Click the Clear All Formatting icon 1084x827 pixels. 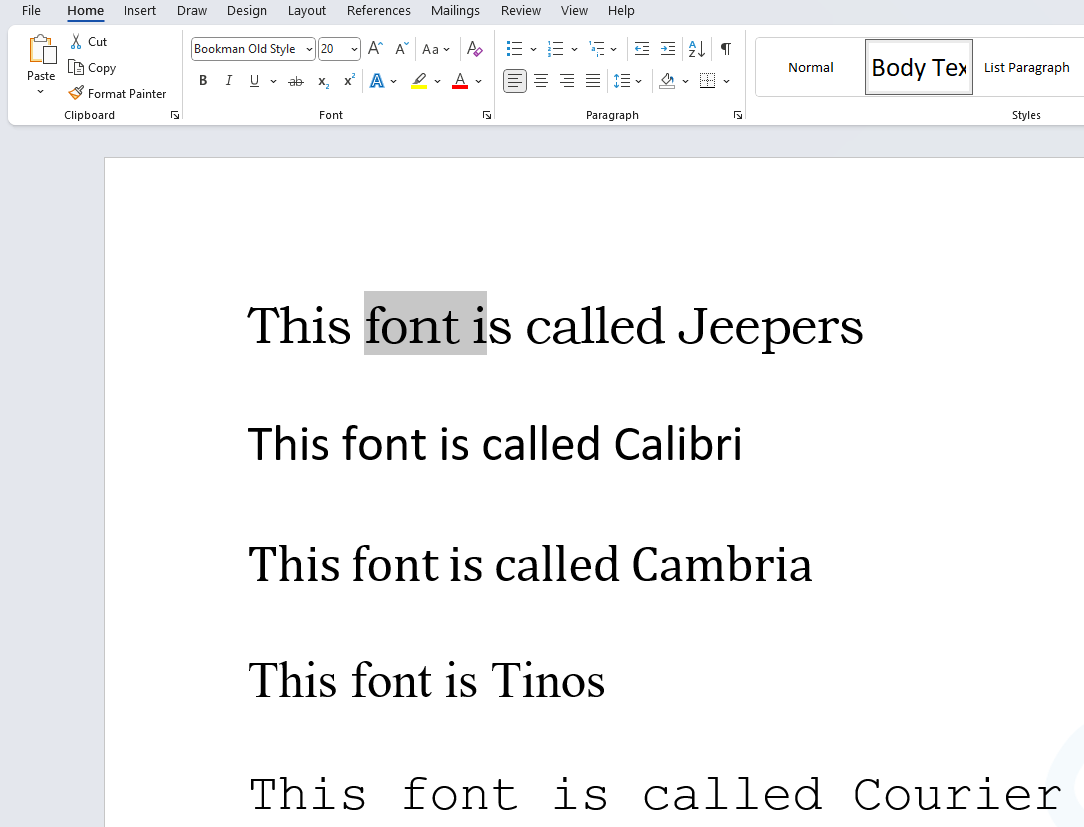click(475, 49)
